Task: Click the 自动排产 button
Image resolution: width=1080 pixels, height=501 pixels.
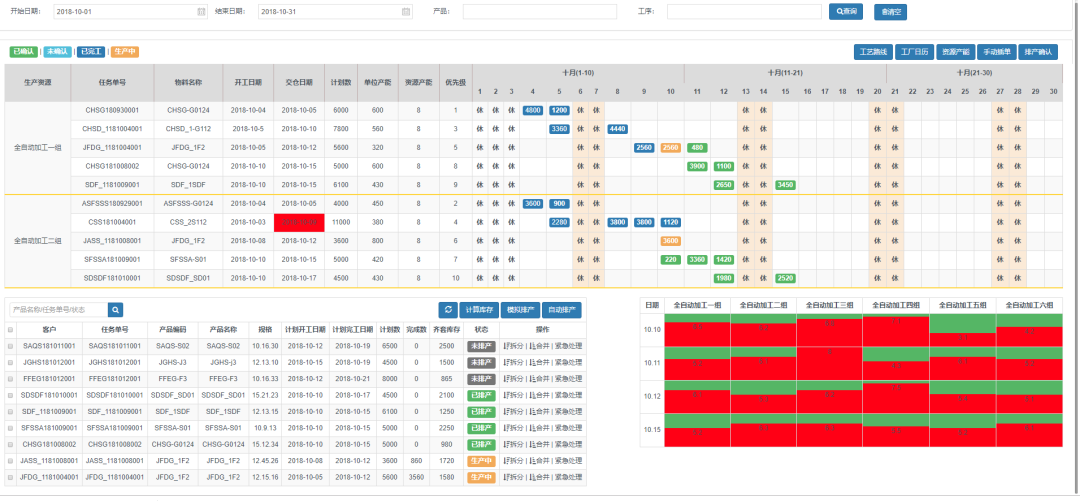Action: (562, 310)
